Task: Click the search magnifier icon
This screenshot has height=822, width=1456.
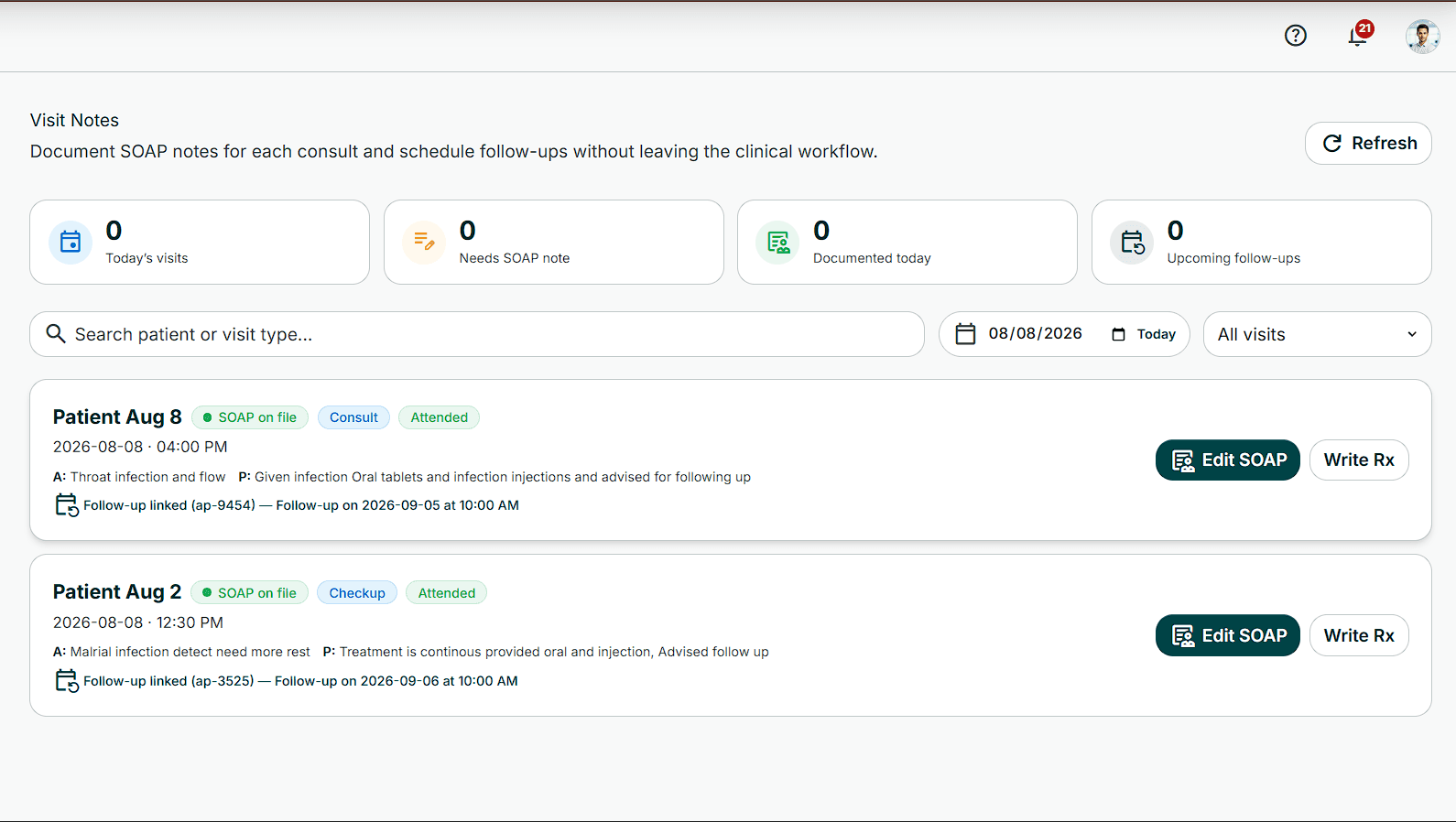Action: [x=56, y=334]
